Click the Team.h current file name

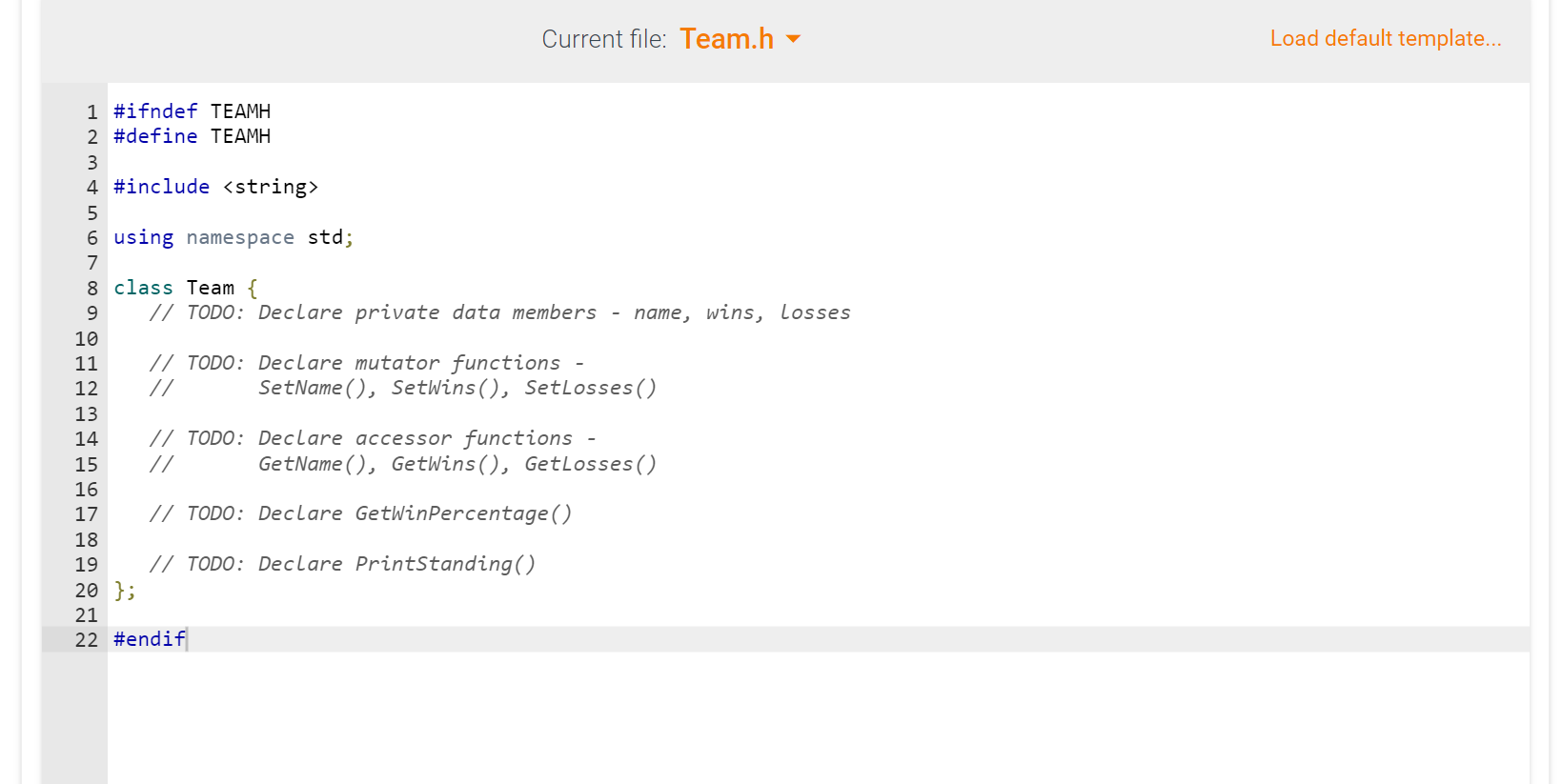tap(726, 39)
